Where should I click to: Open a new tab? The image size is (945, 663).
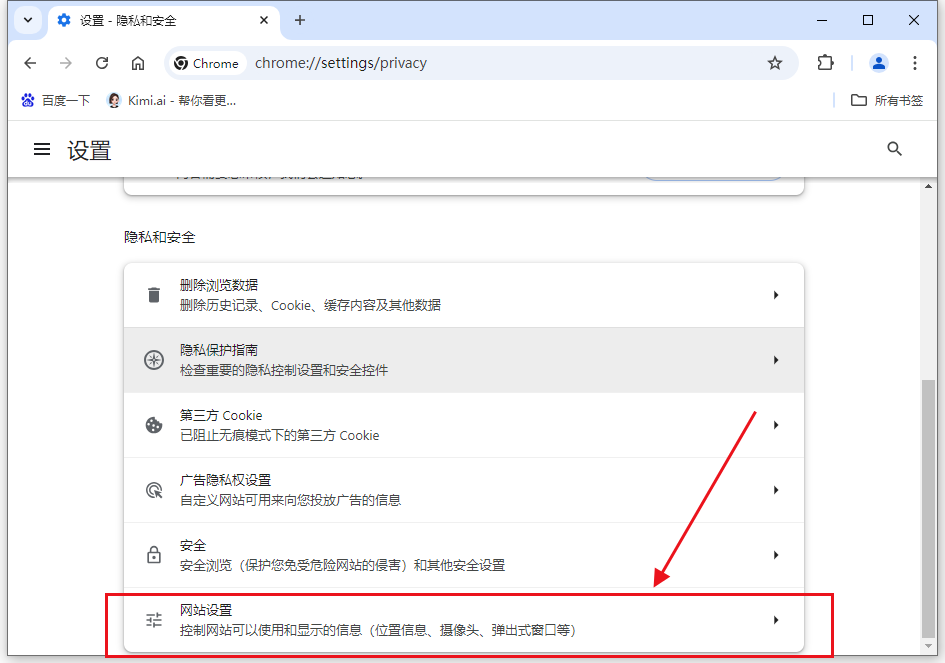[300, 20]
